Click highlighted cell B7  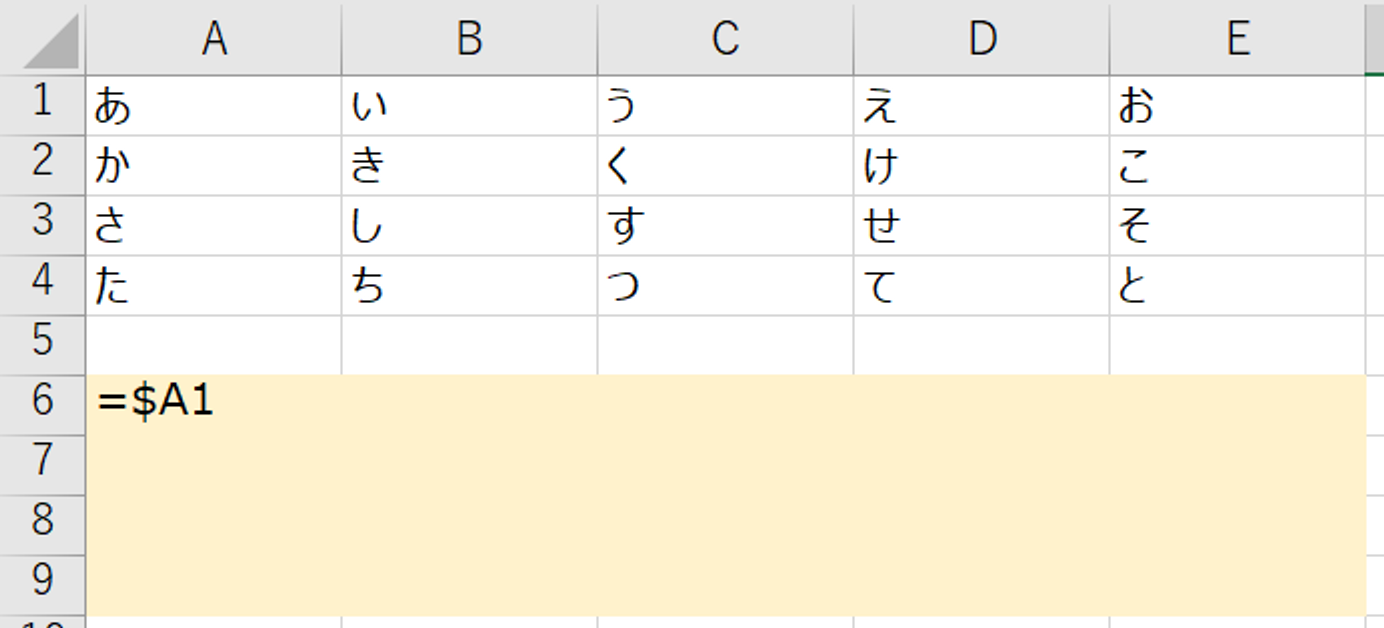[x=469, y=465]
